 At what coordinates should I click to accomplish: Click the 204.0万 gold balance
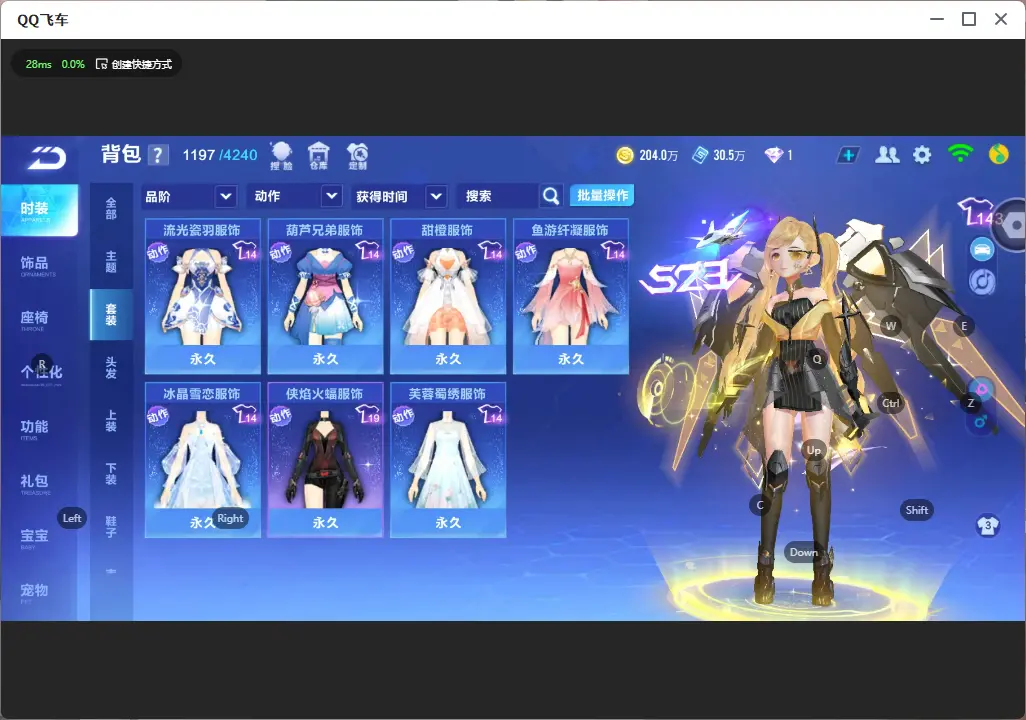point(658,156)
